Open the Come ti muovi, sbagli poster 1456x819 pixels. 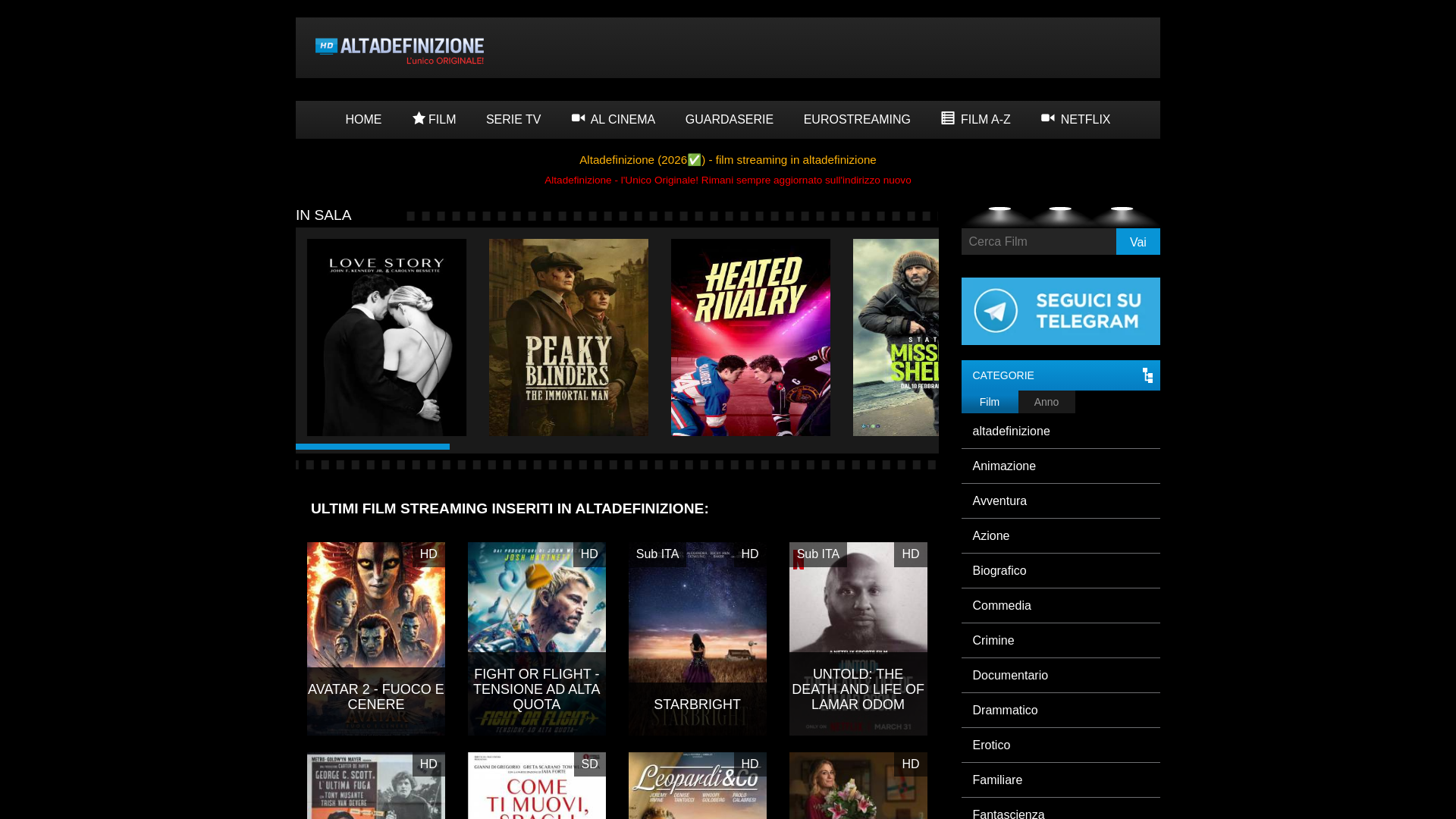[x=537, y=786]
